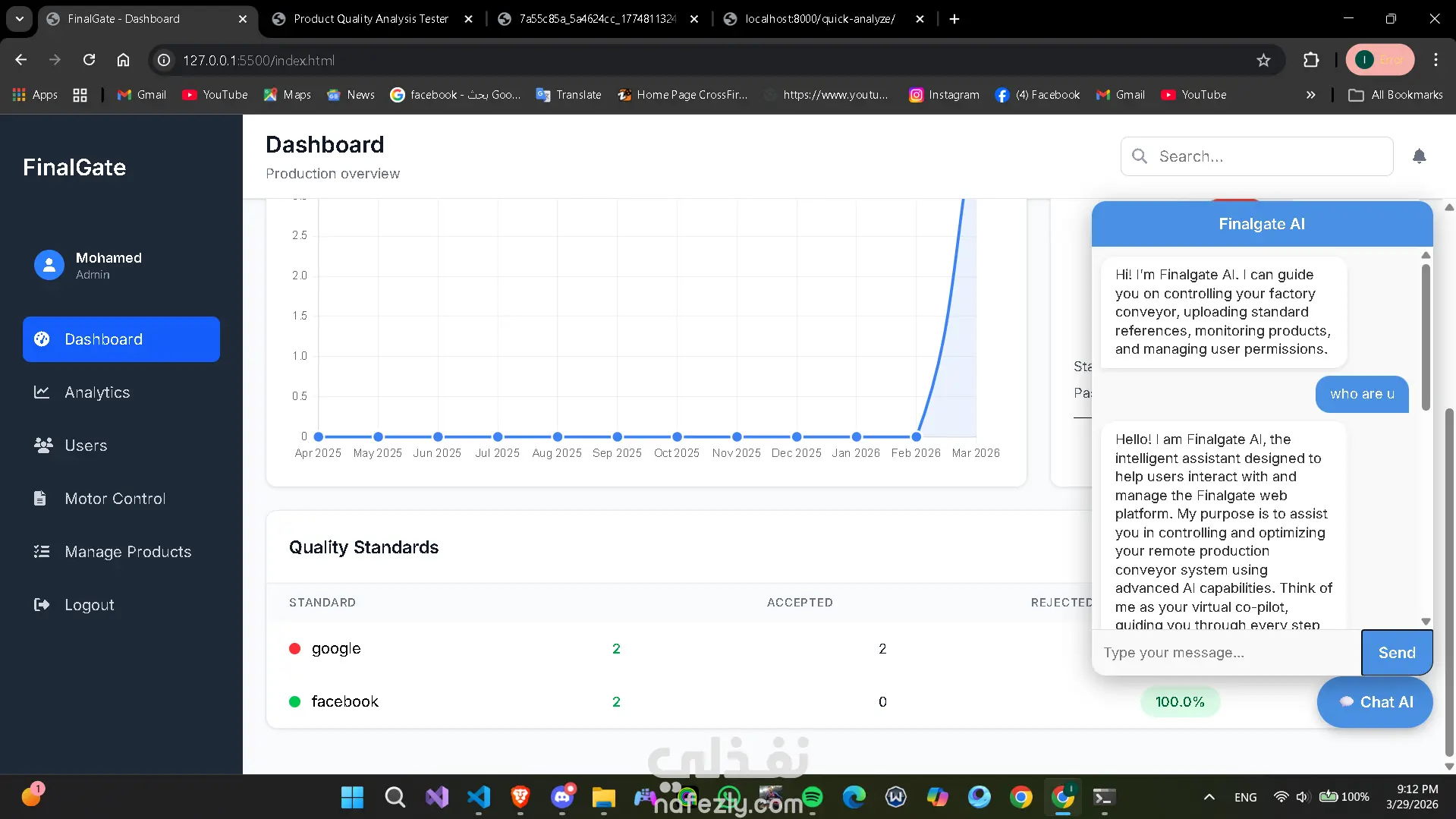
Task: View site information icon in address bar
Action: point(163,60)
